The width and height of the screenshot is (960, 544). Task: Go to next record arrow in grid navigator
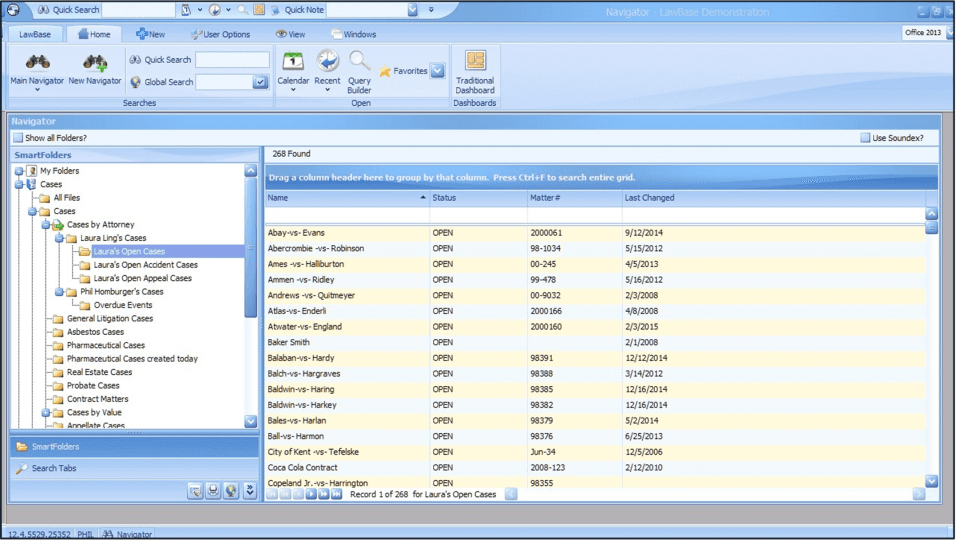click(x=311, y=494)
